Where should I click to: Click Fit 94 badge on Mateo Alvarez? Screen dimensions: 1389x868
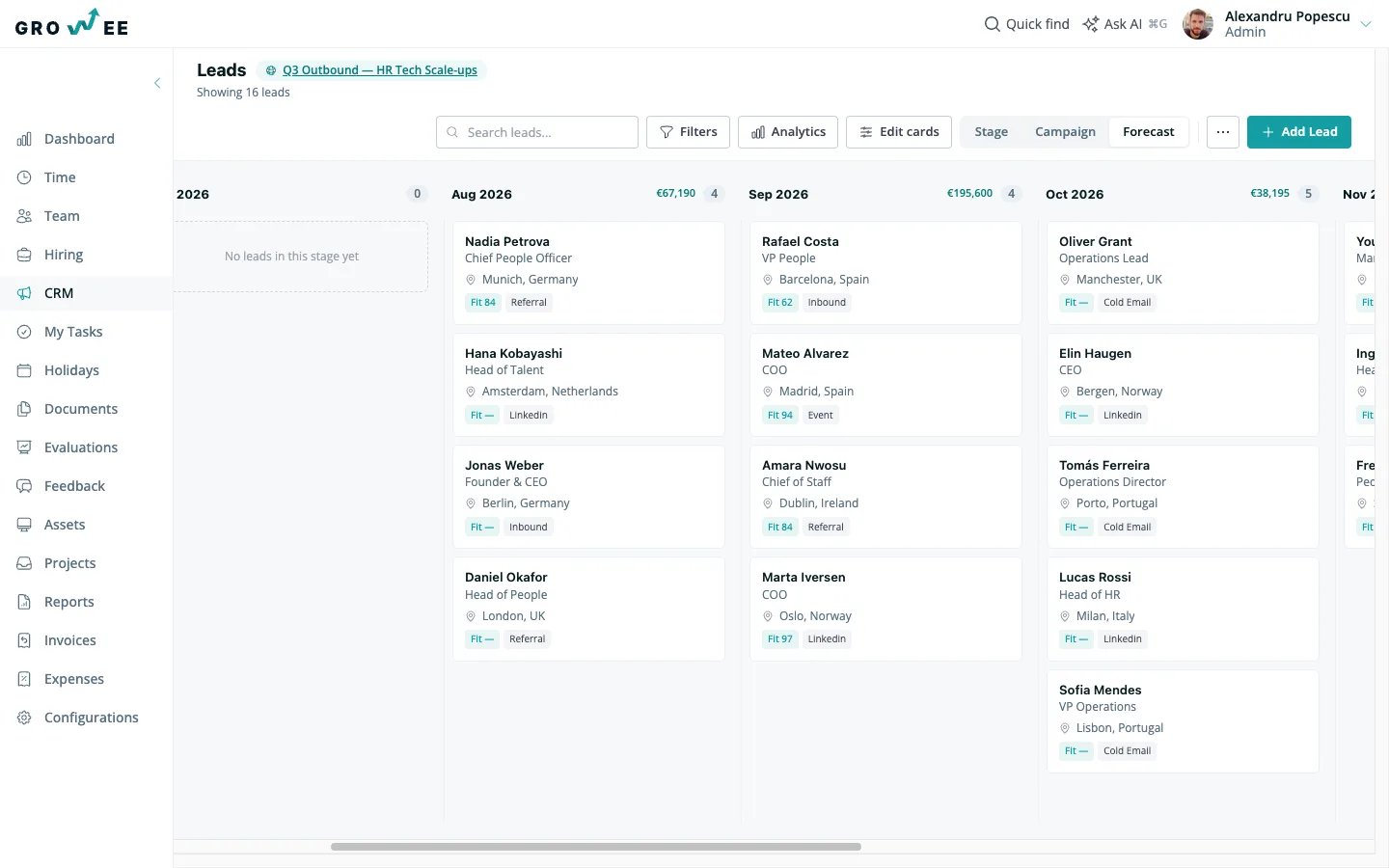click(x=779, y=416)
